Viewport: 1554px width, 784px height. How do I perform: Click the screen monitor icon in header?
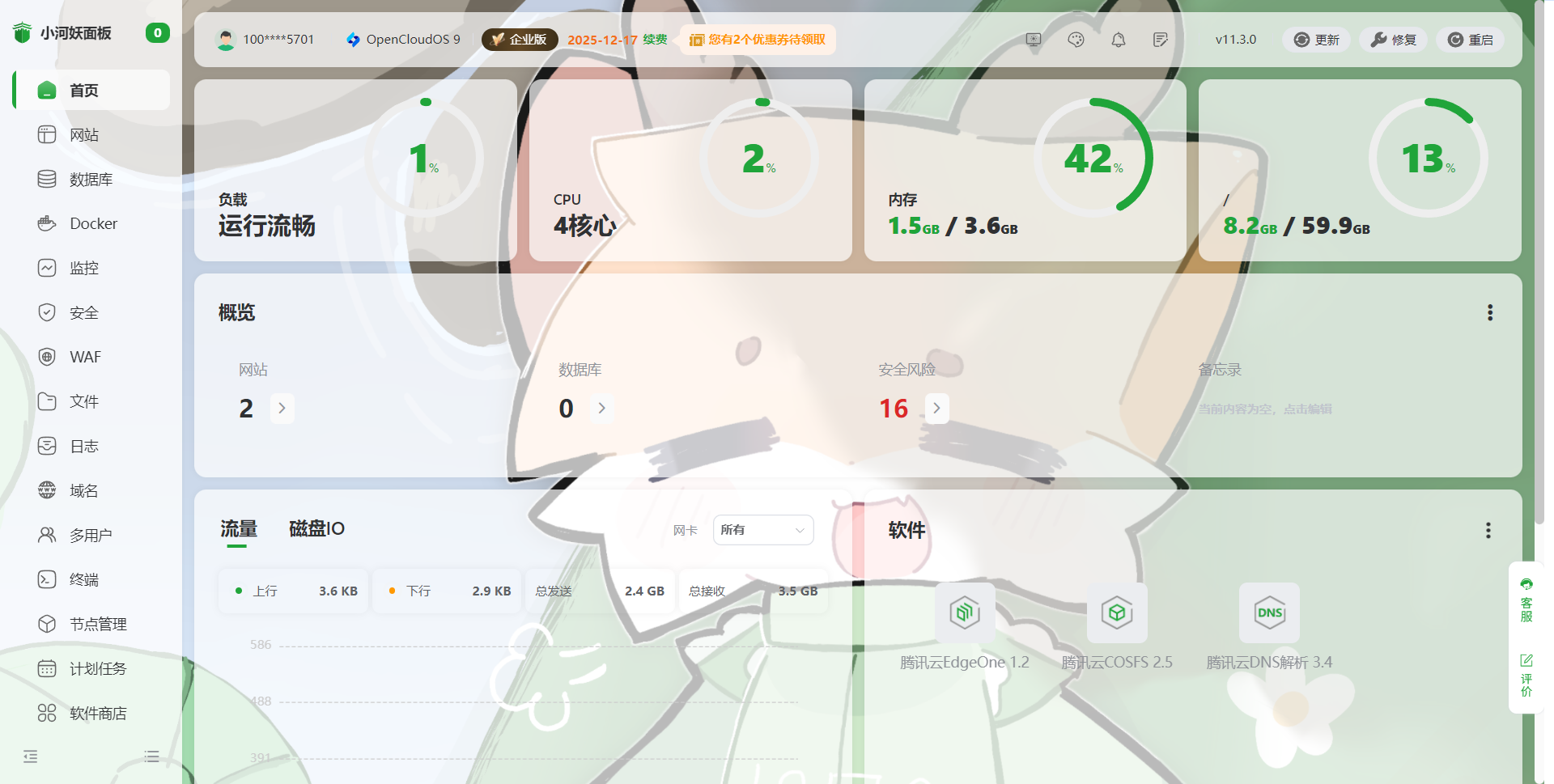tap(1034, 40)
